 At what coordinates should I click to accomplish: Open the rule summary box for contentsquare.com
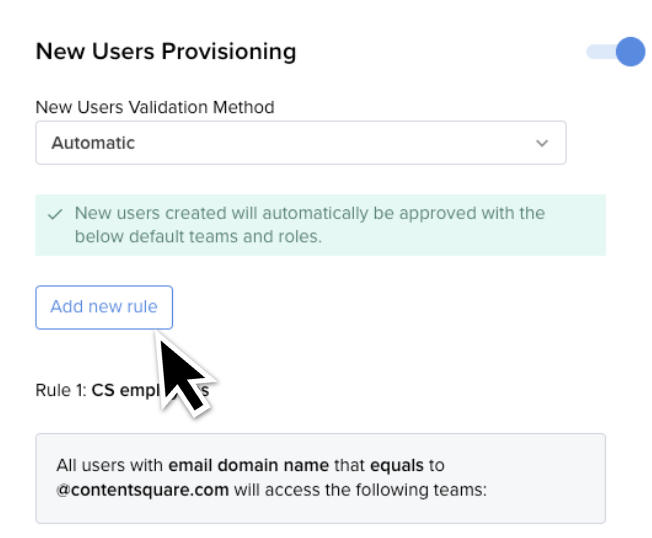pyautogui.click(x=320, y=478)
